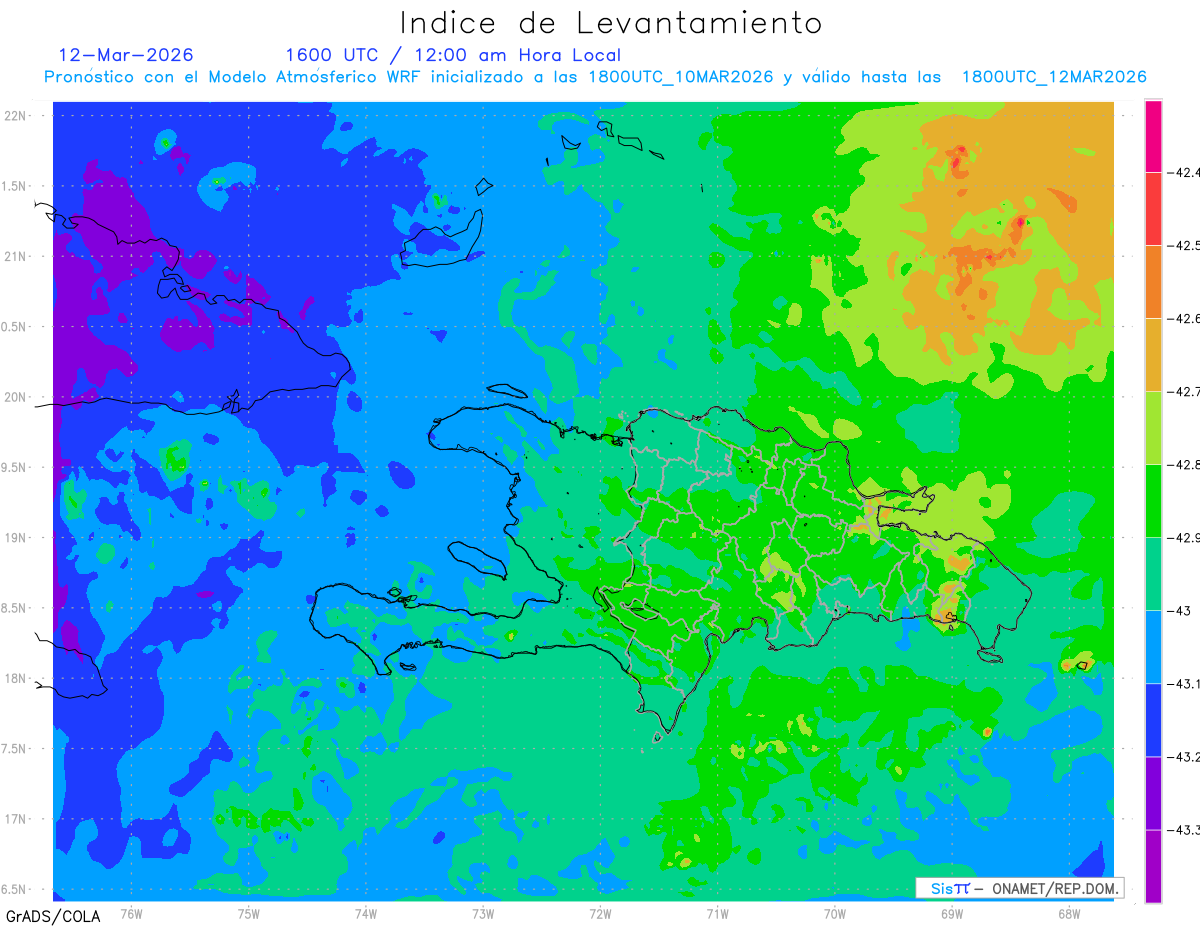Click the '21N' latitude label
Viewport: 1200px width, 927px height.
coord(14,256)
